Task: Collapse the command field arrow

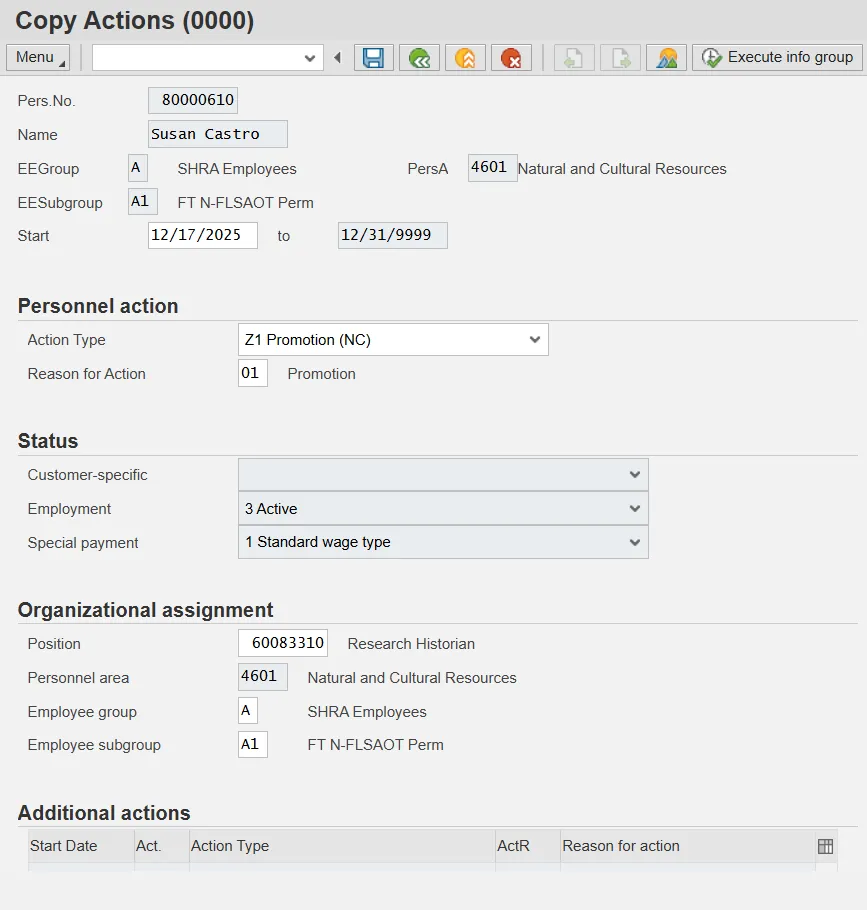Action: pos(337,58)
